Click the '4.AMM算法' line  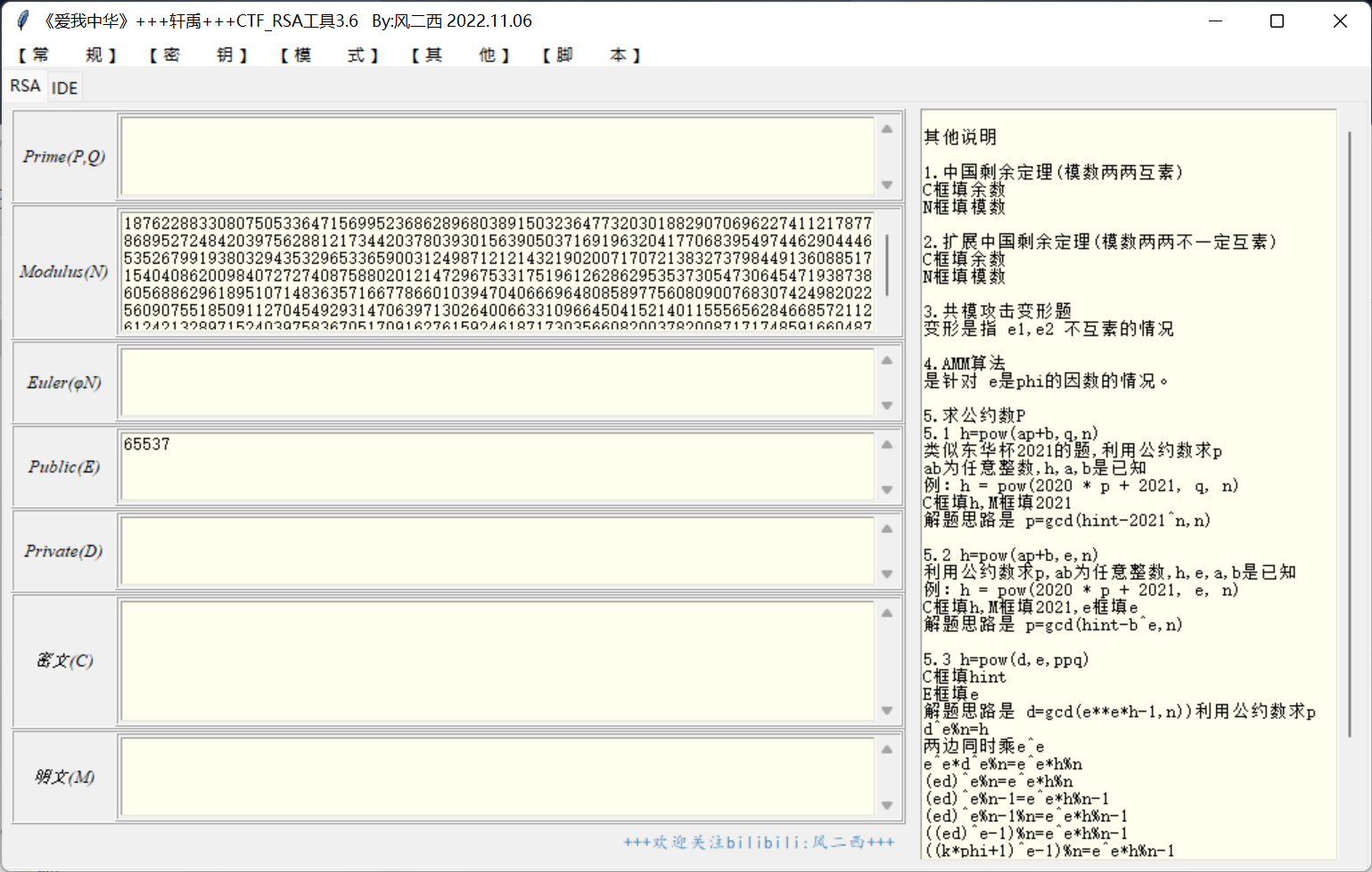[x=965, y=364]
